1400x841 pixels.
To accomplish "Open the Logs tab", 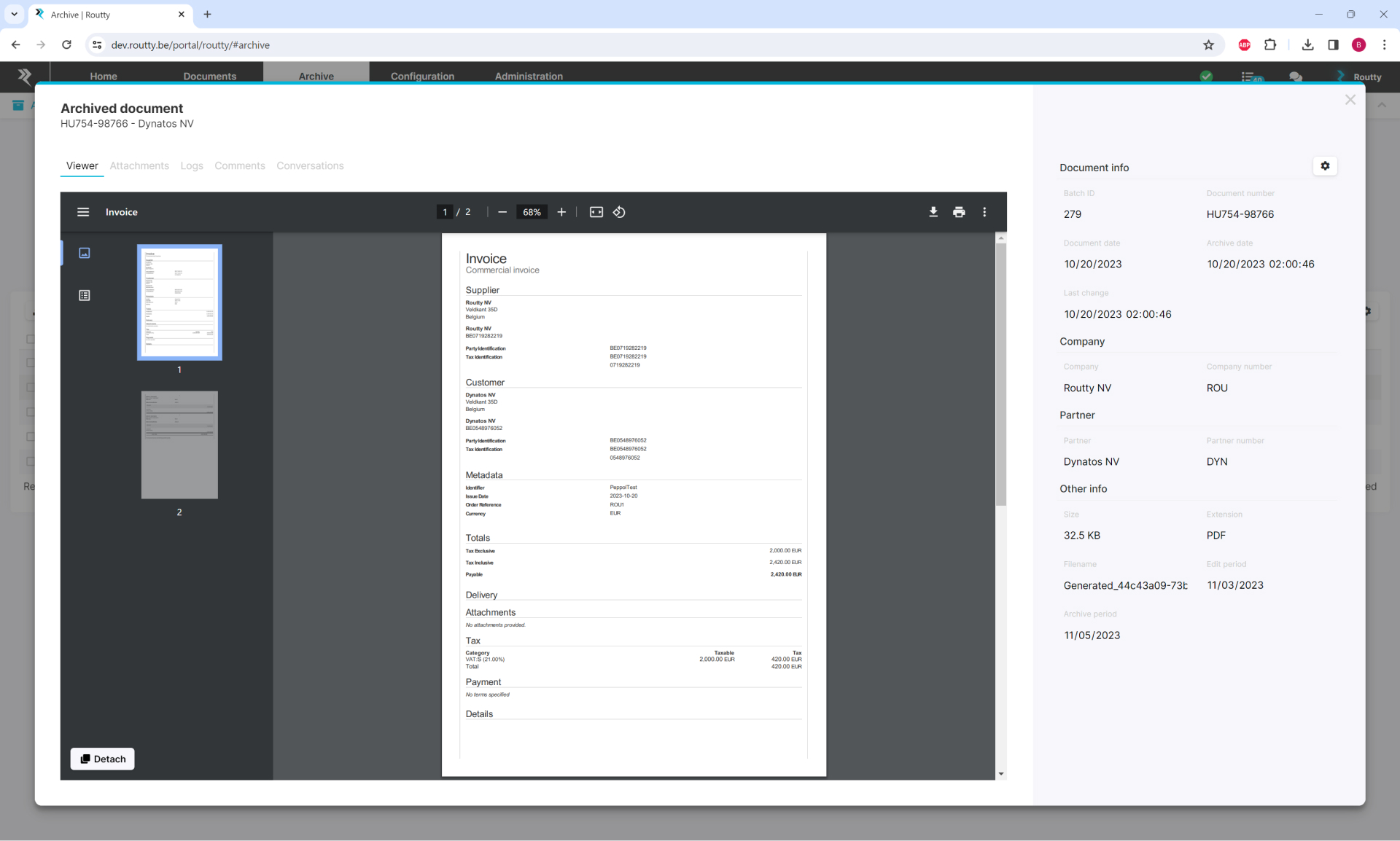I will 192,166.
